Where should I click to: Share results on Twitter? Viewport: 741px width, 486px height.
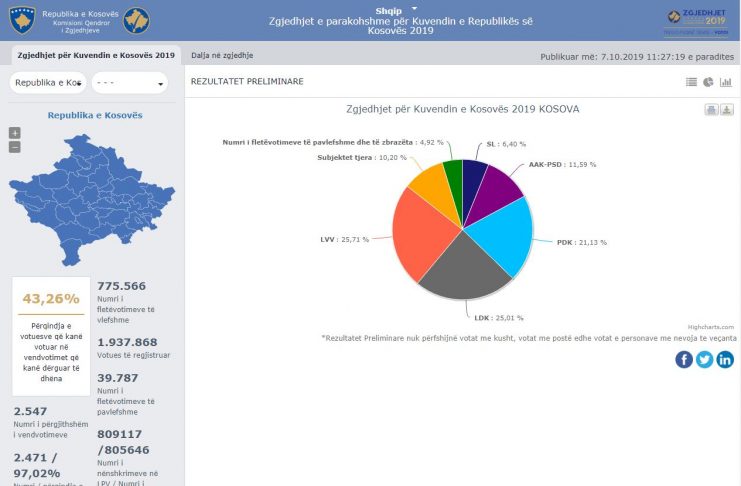(x=705, y=359)
